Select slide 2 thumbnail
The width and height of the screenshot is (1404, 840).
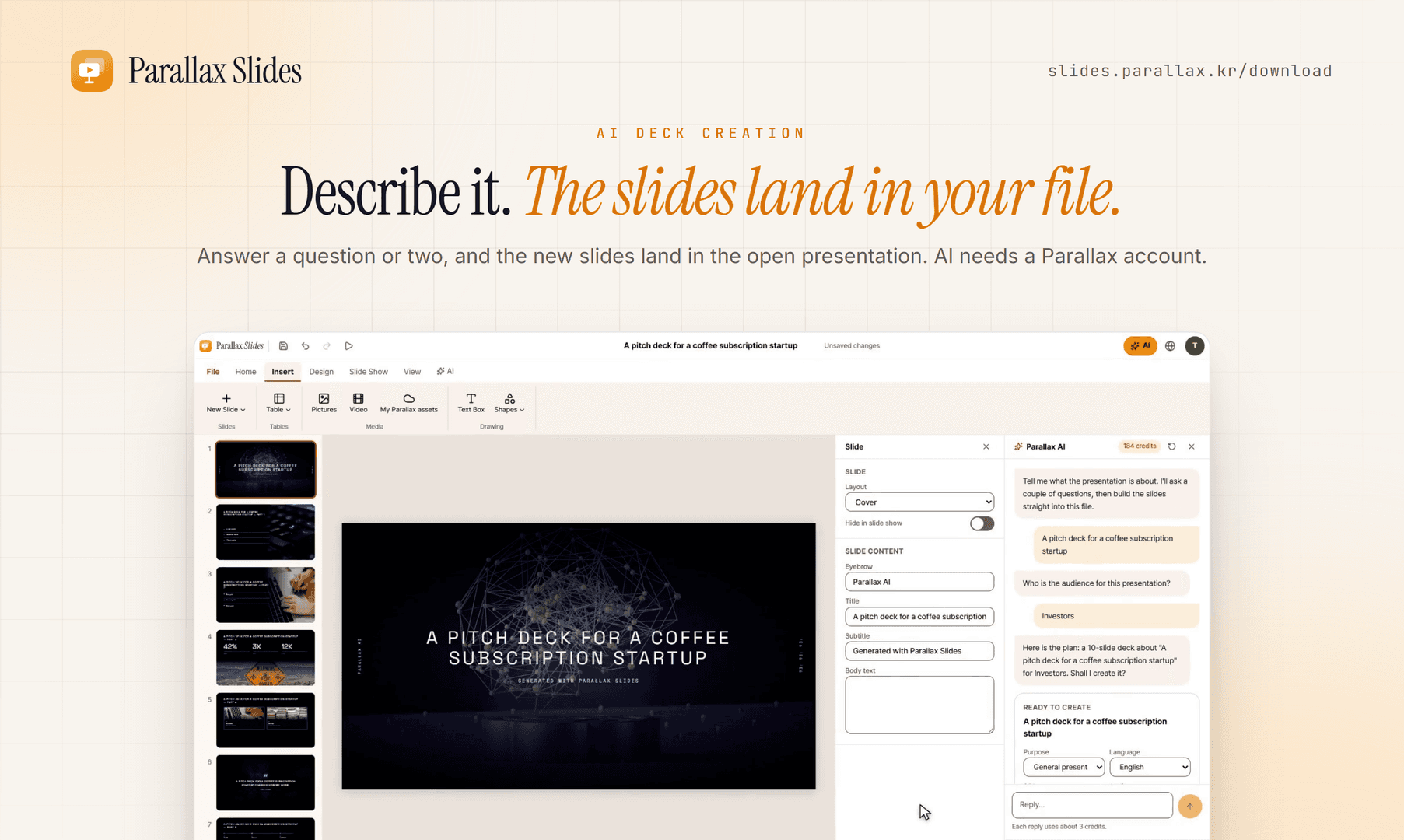pyautogui.click(x=265, y=532)
